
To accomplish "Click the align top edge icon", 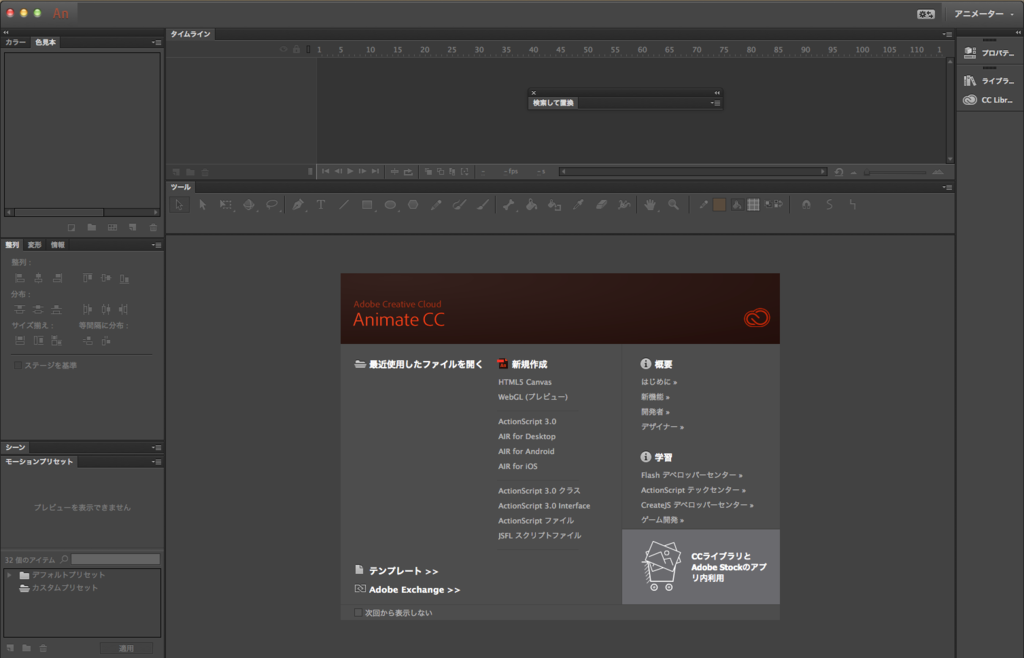I will [87, 278].
